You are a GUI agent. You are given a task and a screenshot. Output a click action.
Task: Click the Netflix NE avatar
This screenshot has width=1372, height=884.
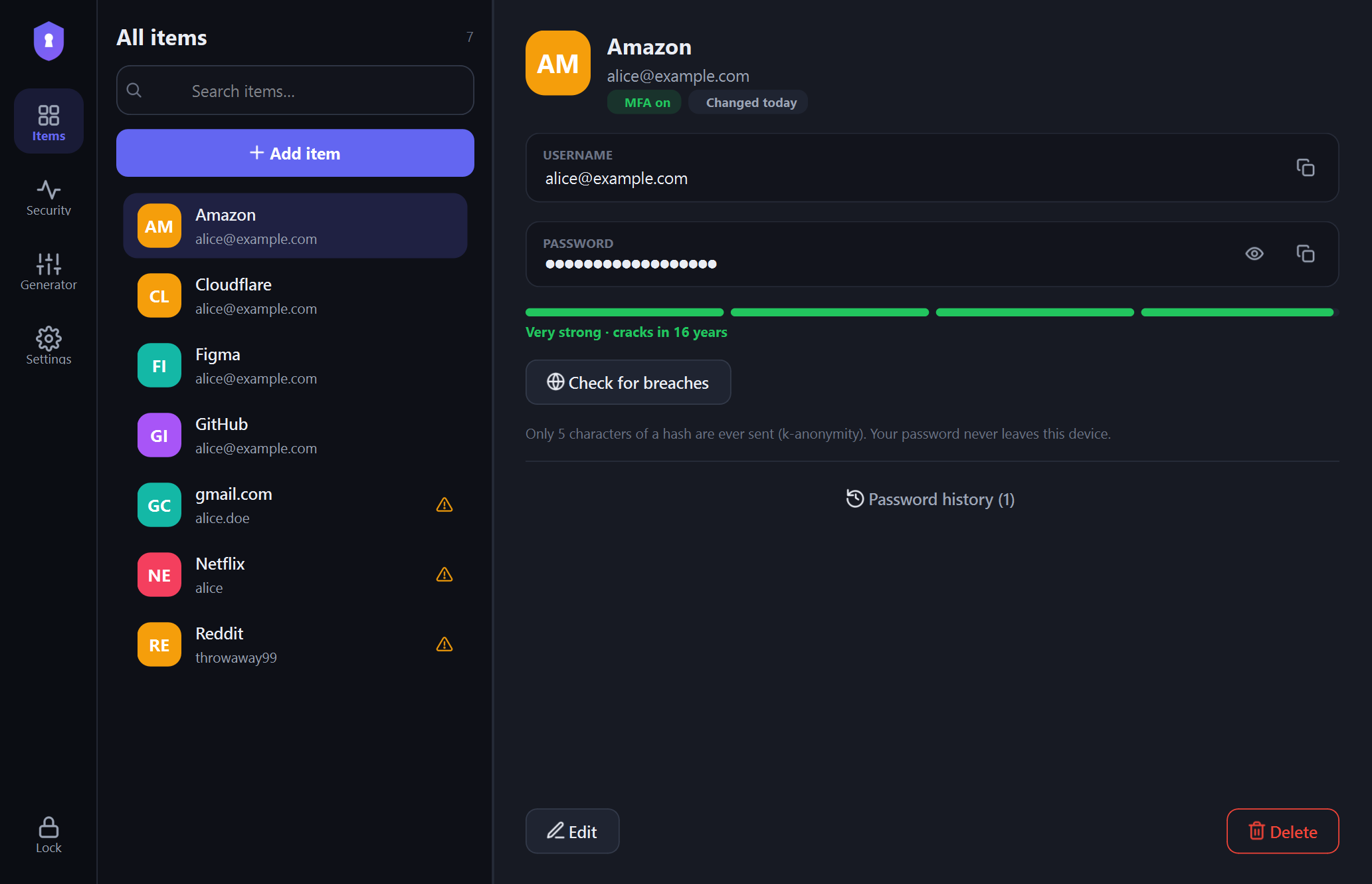click(x=159, y=575)
